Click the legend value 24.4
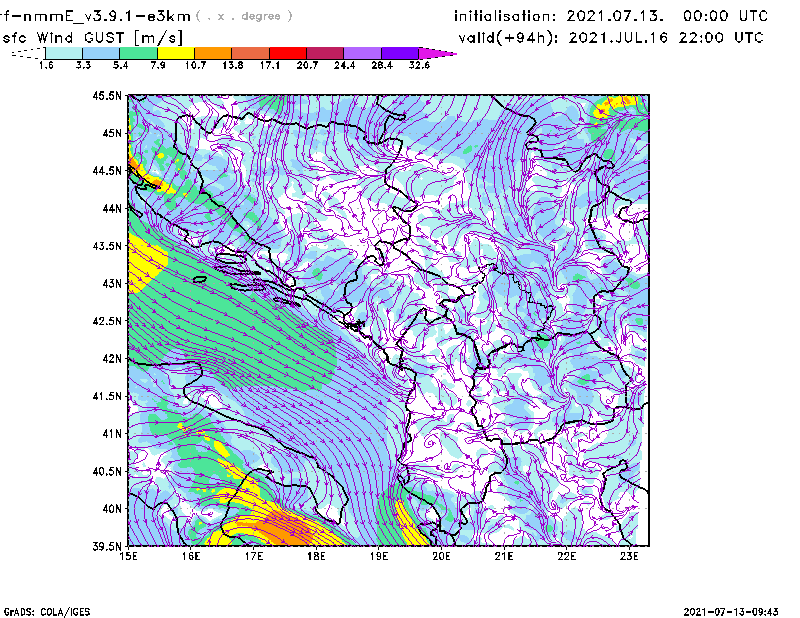The image size is (800, 618). click(344, 65)
